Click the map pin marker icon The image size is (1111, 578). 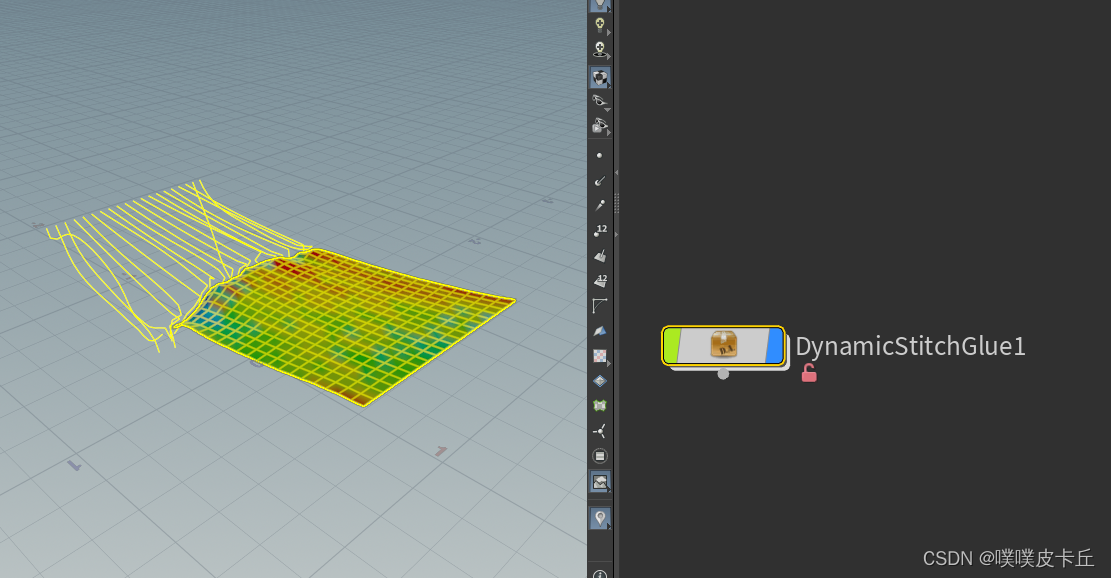click(599, 518)
